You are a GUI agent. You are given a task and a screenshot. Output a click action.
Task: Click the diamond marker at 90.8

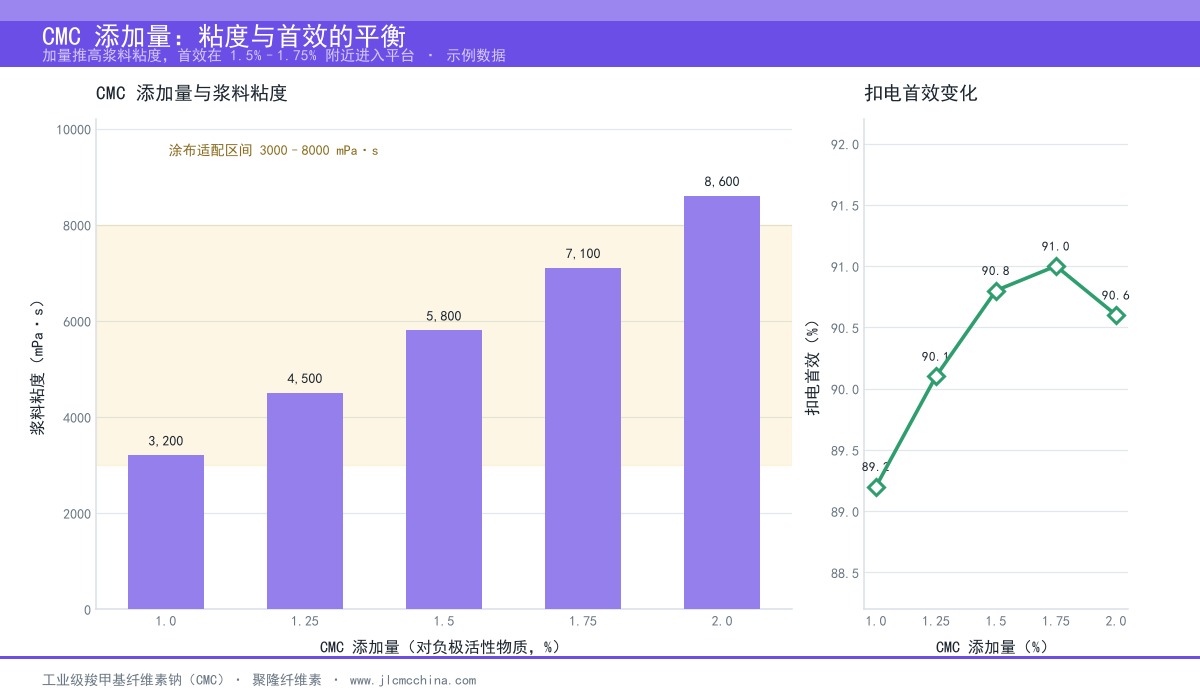[x=996, y=291]
